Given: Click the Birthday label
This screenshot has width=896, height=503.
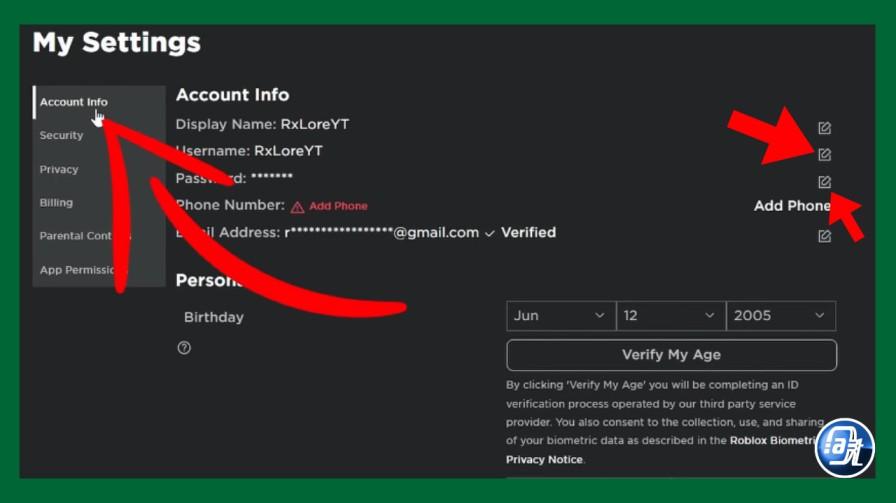Looking at the screenshot, I should pyautogui.click(x=214, y=317).
